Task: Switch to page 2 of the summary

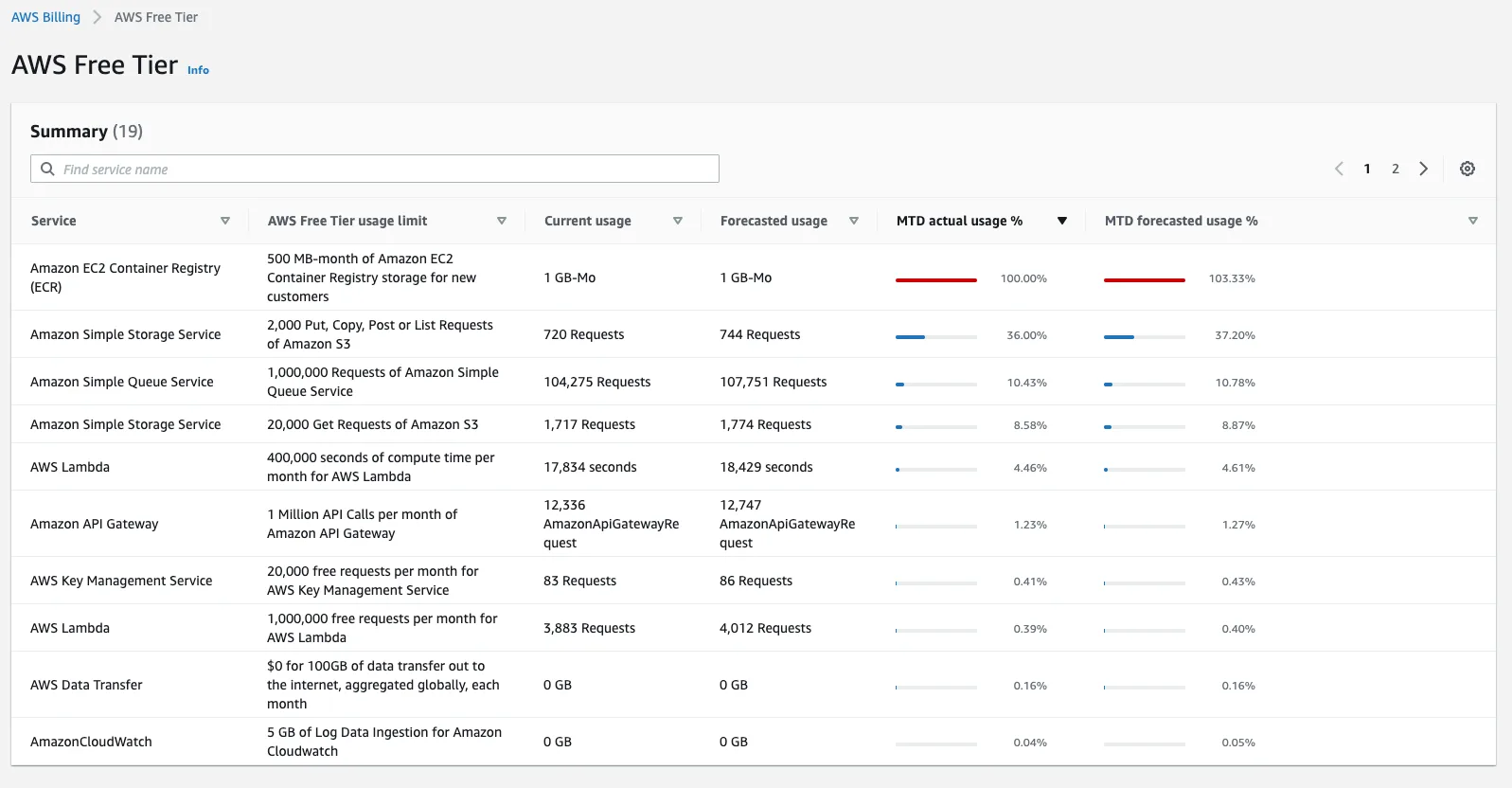Action: 1396,169
